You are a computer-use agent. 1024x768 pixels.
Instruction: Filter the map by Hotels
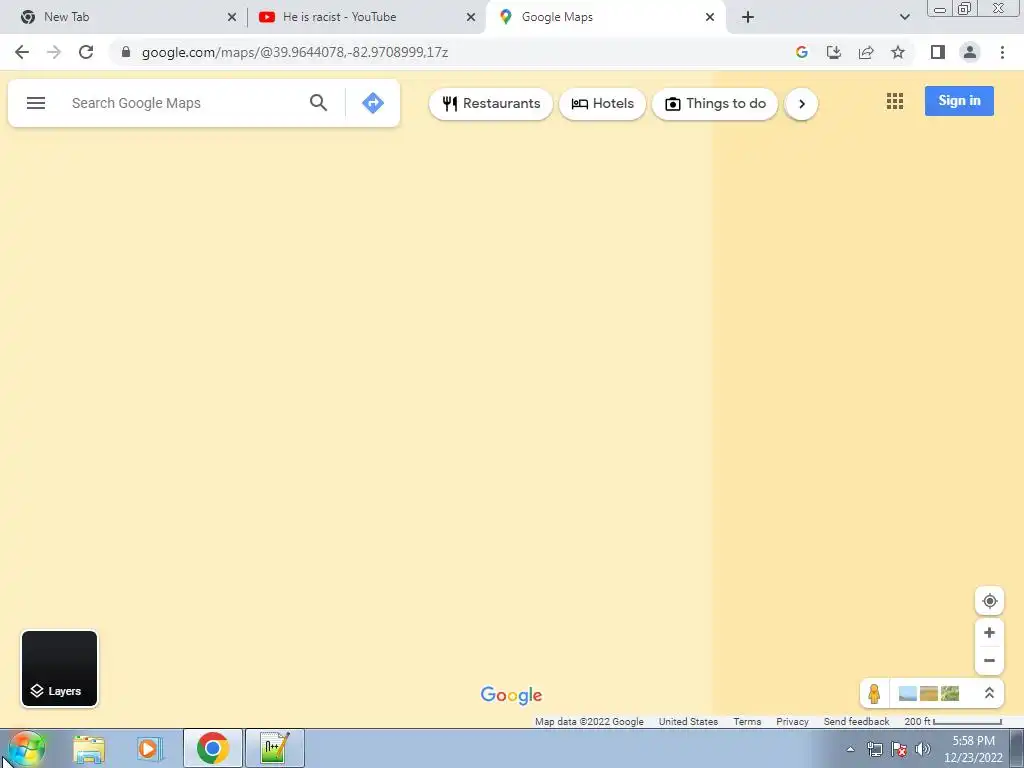(602, 104)
